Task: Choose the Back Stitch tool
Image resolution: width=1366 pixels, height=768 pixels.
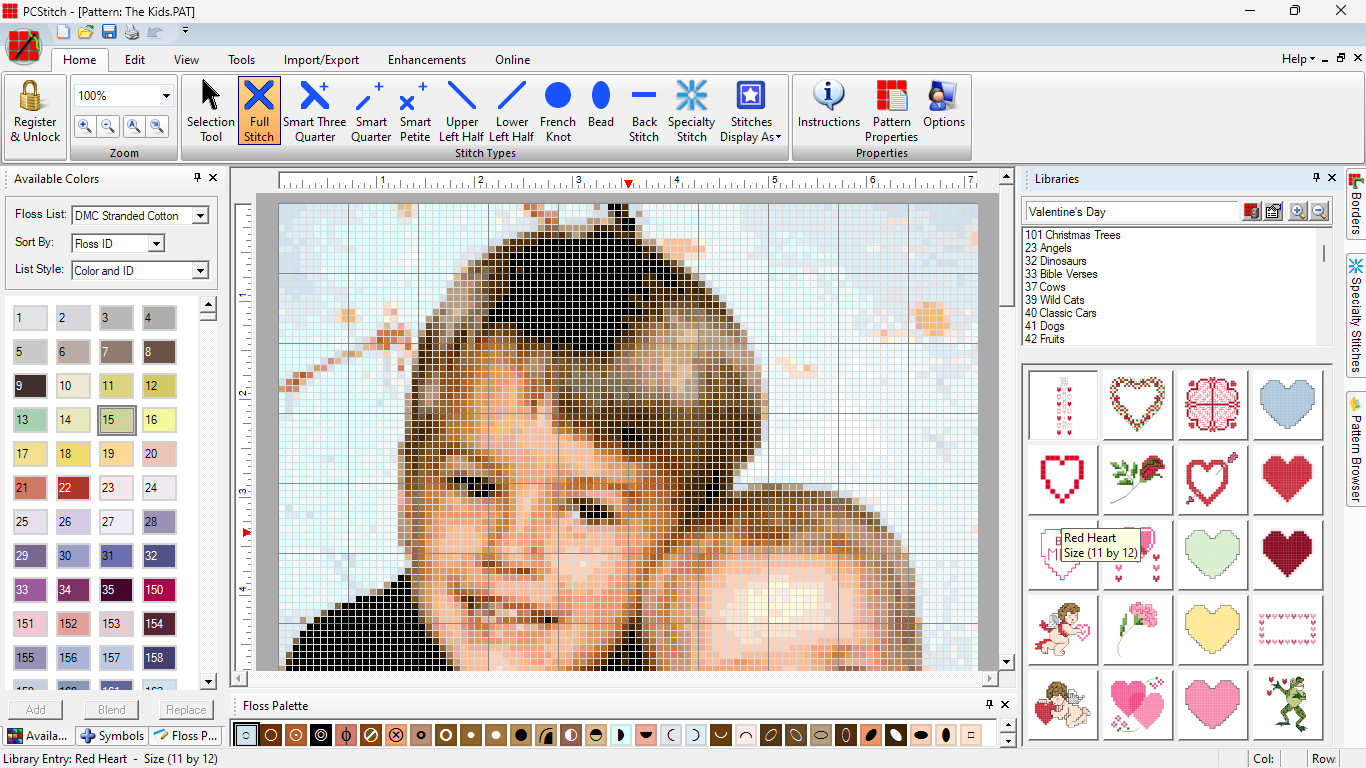Action: point(643,110)
